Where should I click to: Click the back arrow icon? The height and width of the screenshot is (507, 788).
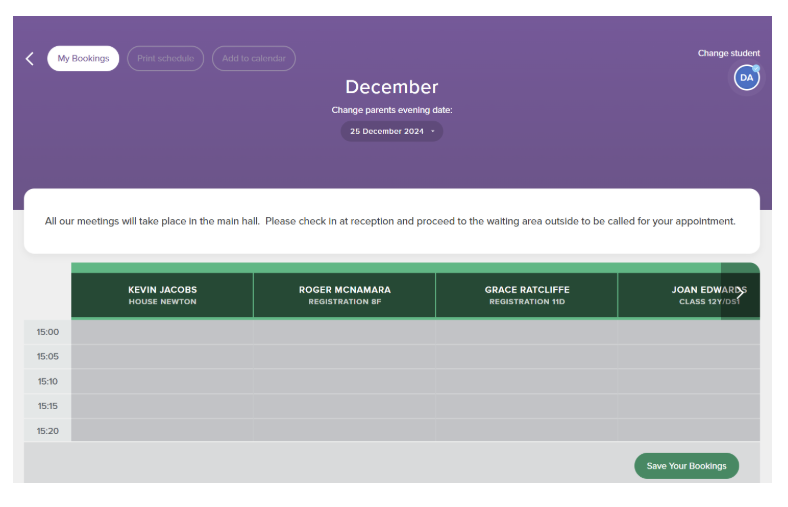point(29,59)
